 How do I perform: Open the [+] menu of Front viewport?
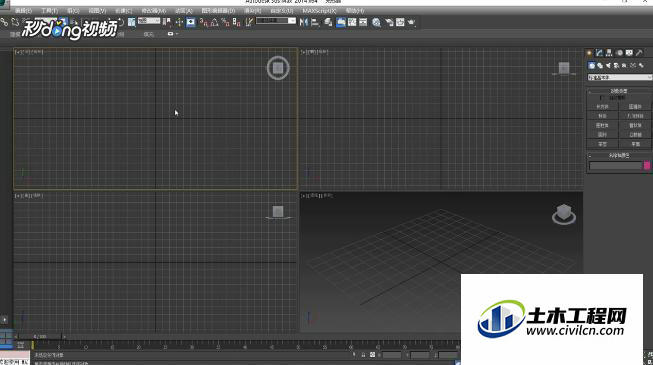point(303,52)
